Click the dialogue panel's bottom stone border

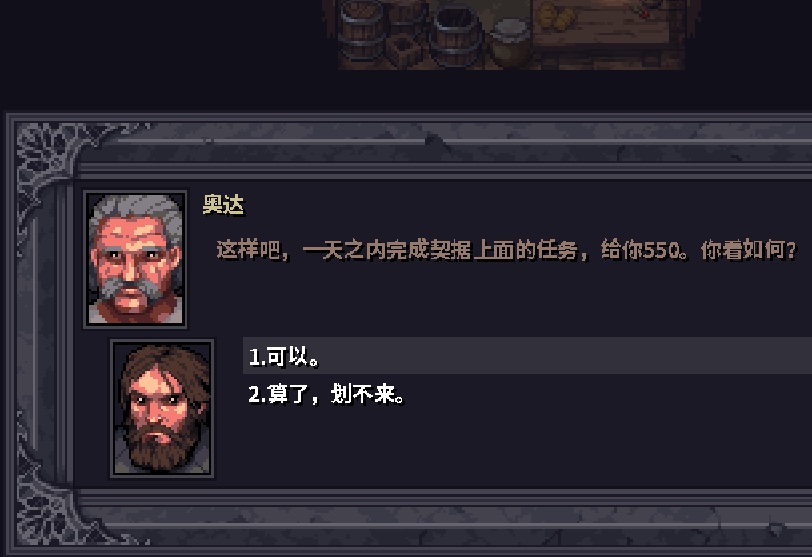[445, 518]
